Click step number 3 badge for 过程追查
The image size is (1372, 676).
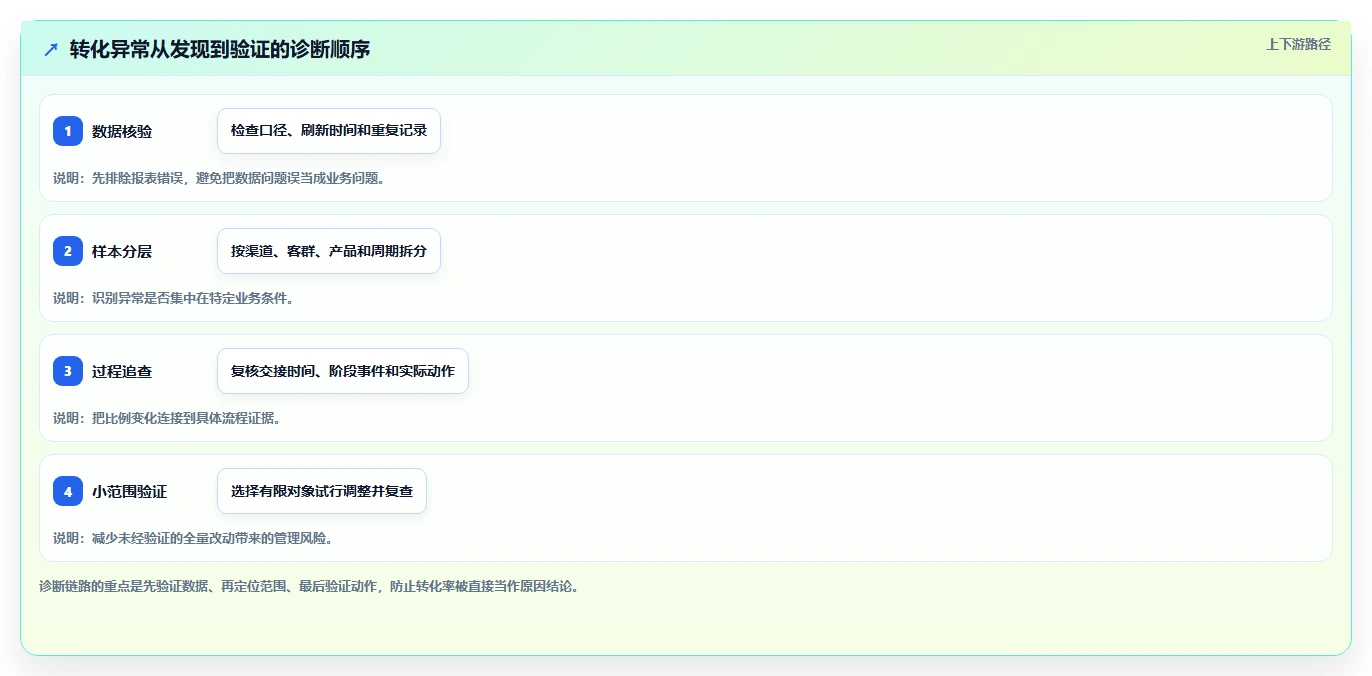pos(68,371)
